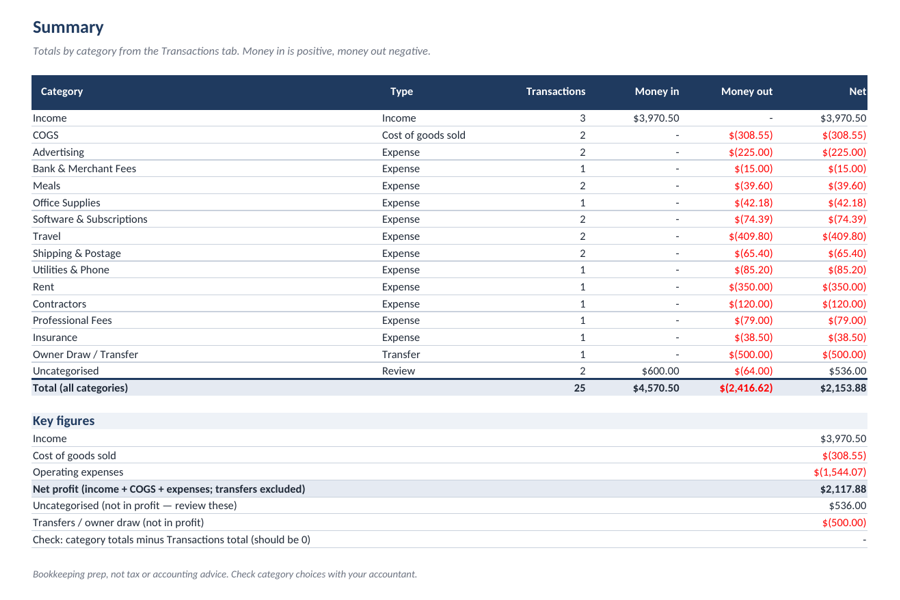The width and height of the screenshot is (900, 600).
Task: Click the Check: category totals label
Action: click(171, 540)
